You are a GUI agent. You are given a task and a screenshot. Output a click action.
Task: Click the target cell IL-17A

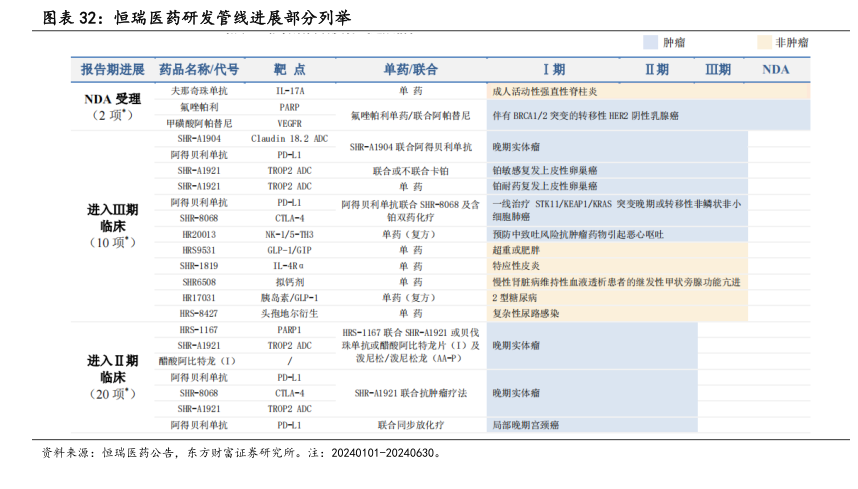point(289,91)
